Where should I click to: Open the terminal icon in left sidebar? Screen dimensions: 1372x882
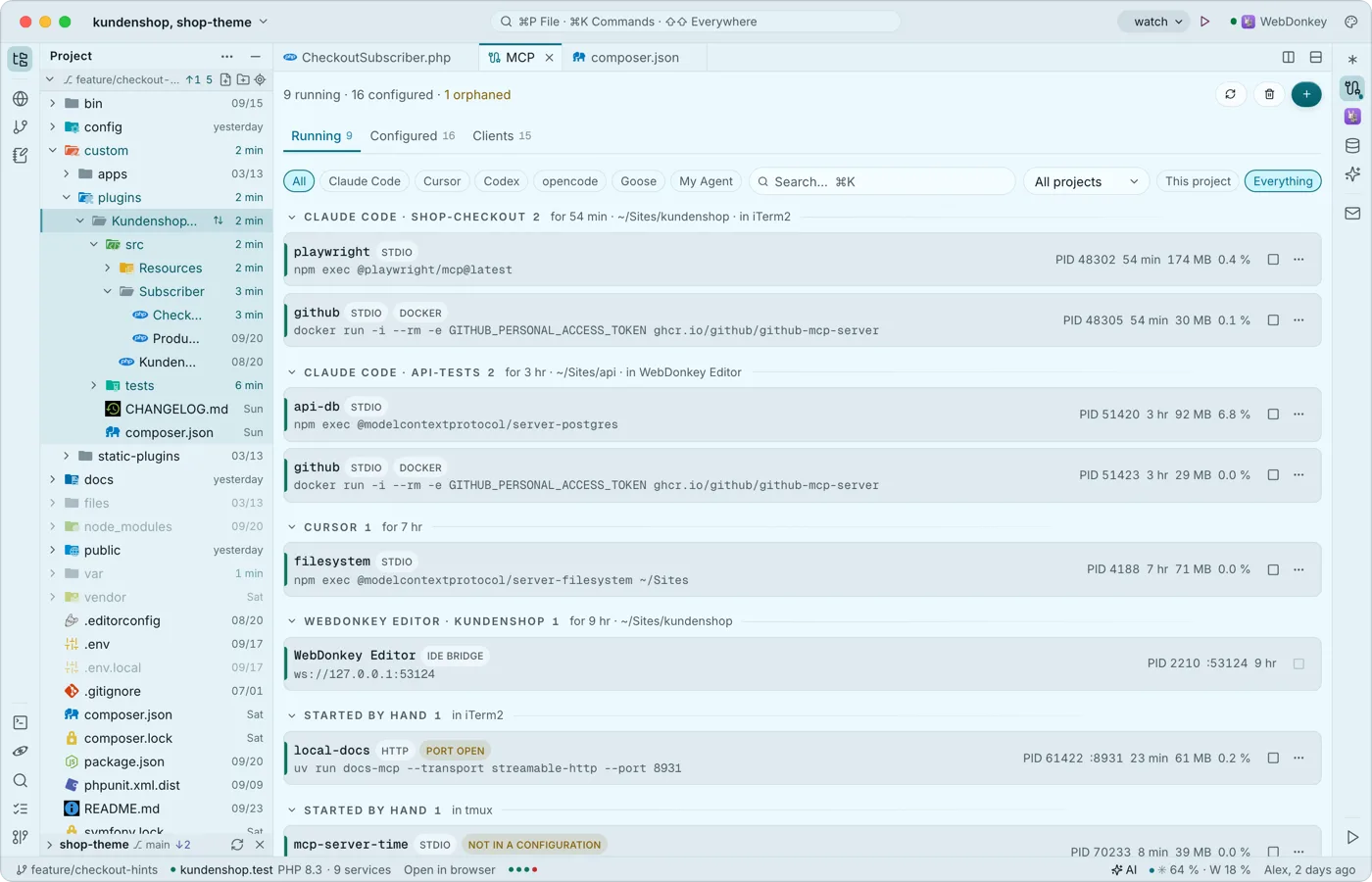(20, 722)
